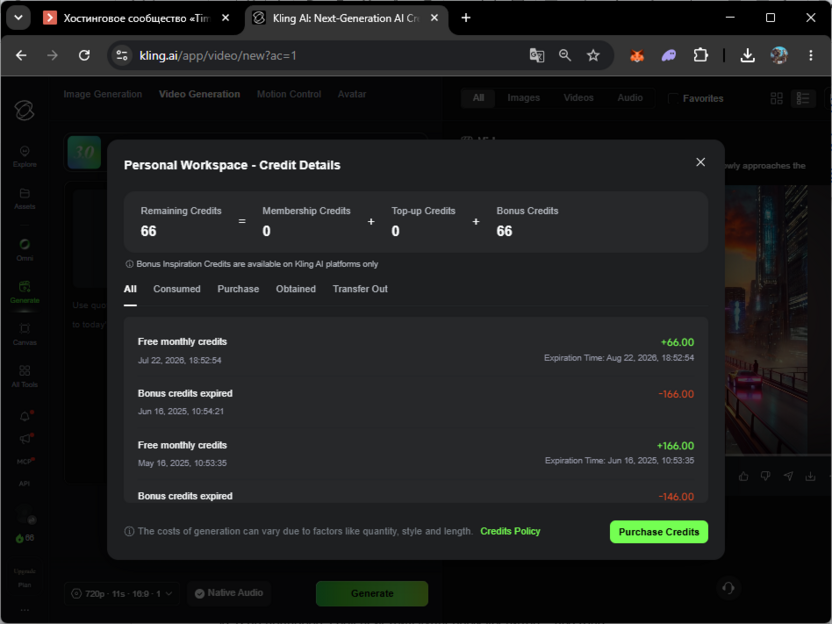Click the Purchase Credits button
832x624 pixels.
point(658,532)
